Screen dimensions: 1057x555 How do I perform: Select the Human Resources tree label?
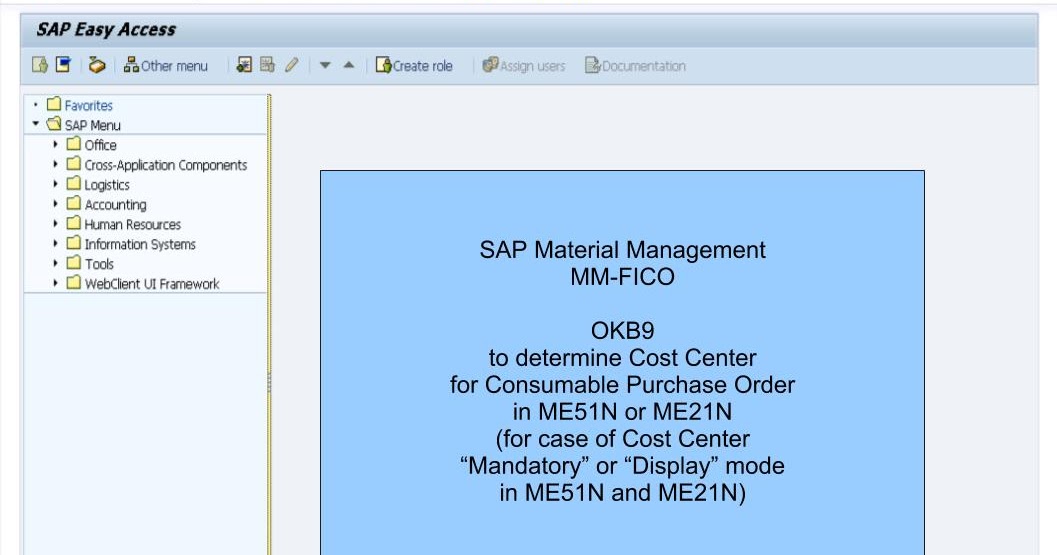(x=133, y=225)
